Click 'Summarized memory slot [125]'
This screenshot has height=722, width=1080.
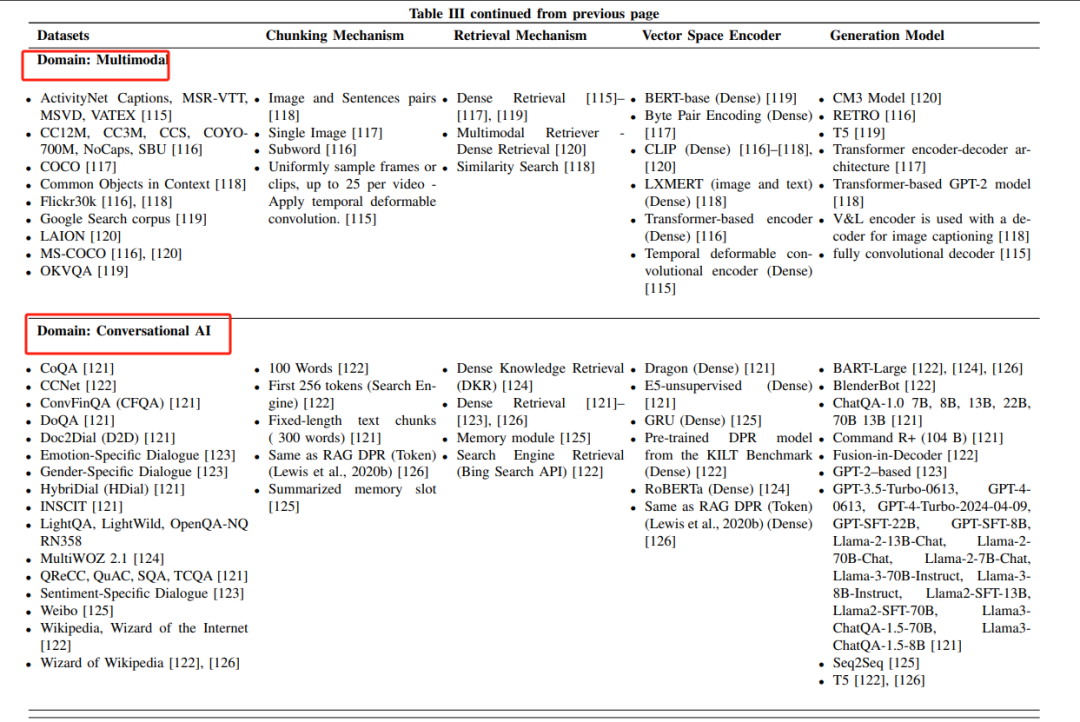(x=352, y=497)
